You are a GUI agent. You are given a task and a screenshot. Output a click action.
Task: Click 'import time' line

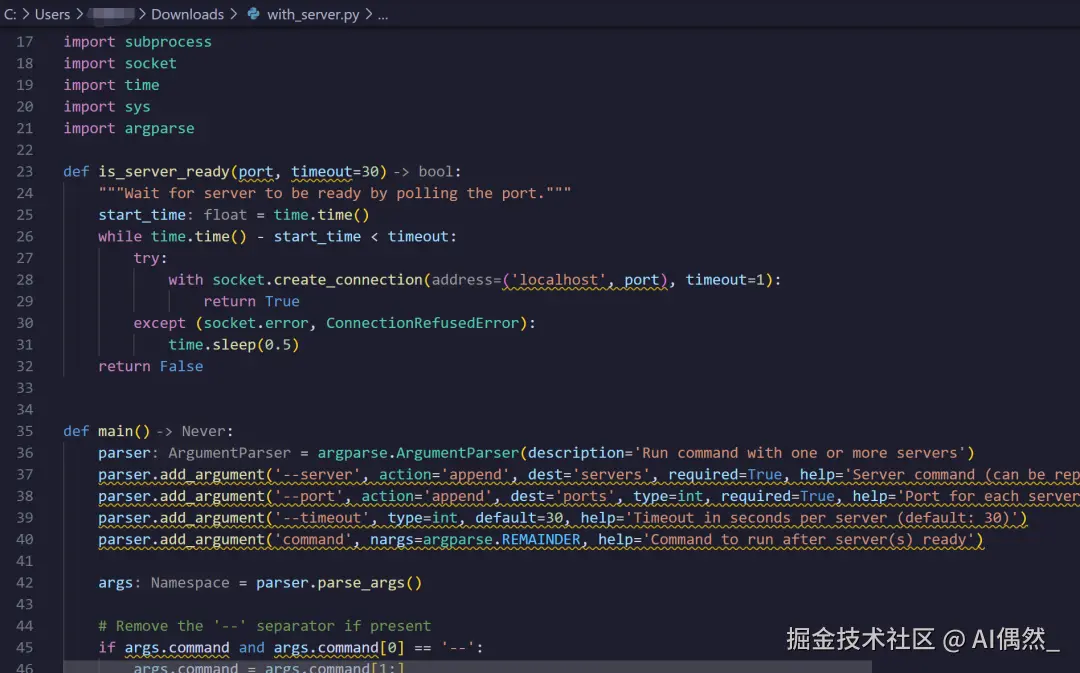point(112,85)
